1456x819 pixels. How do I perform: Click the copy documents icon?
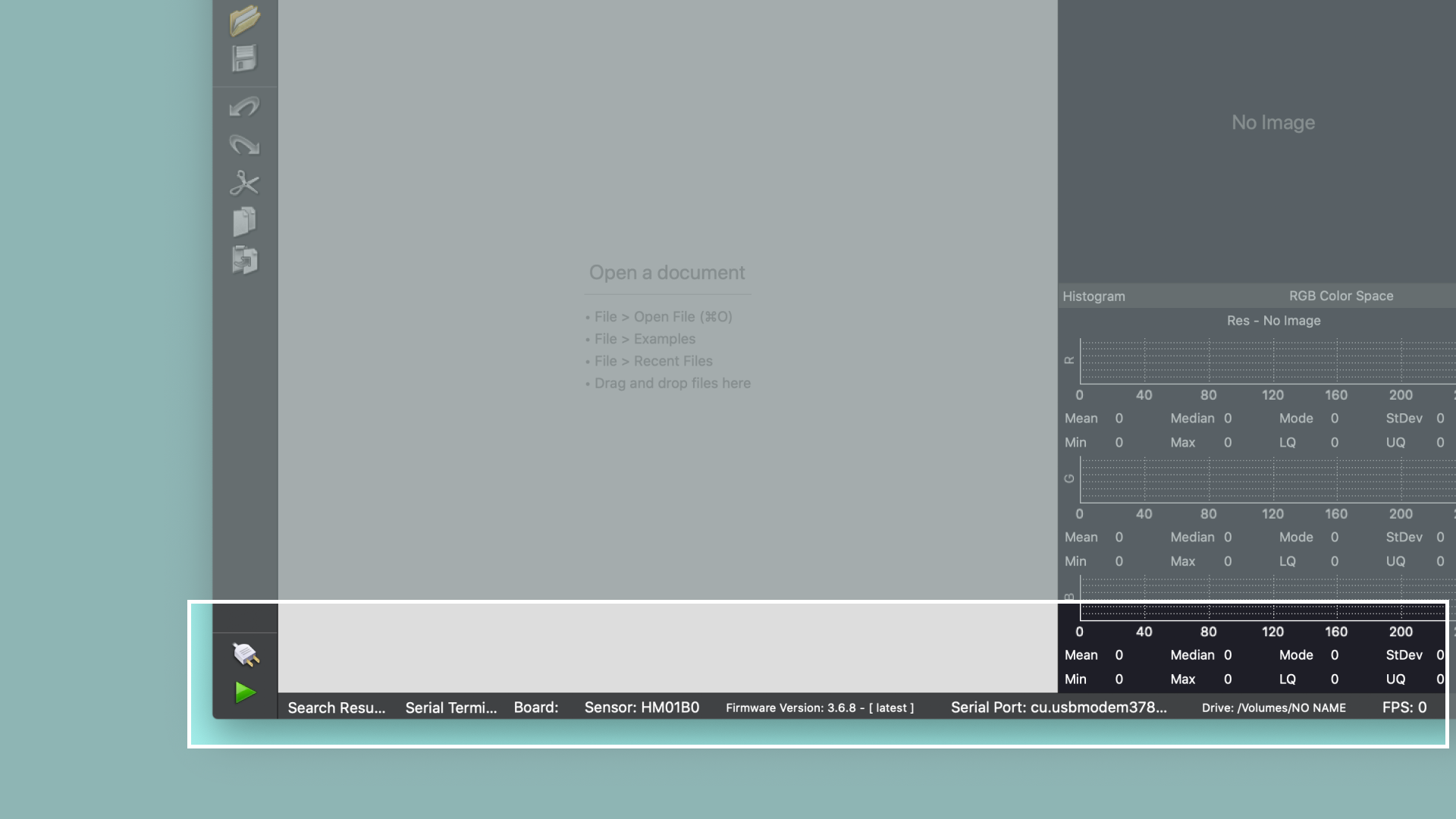[x=244, y=221]
